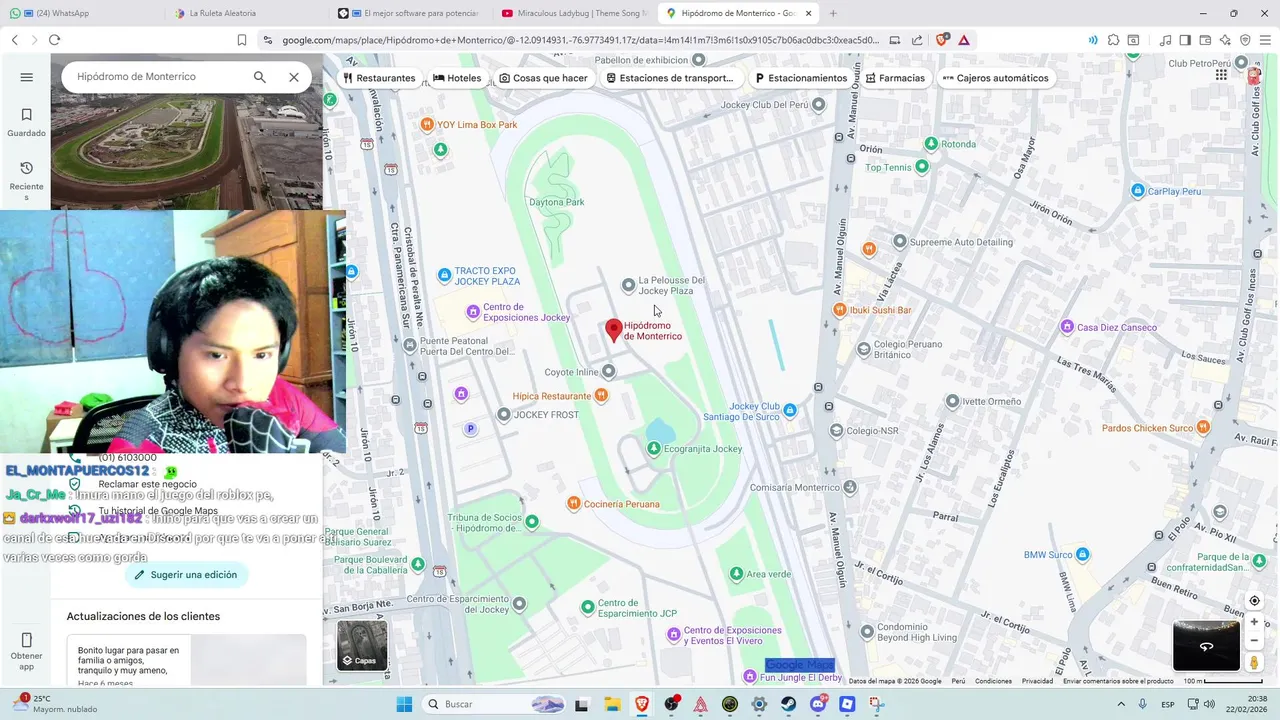Open Roblox from the taskbar

click(848, 704)
